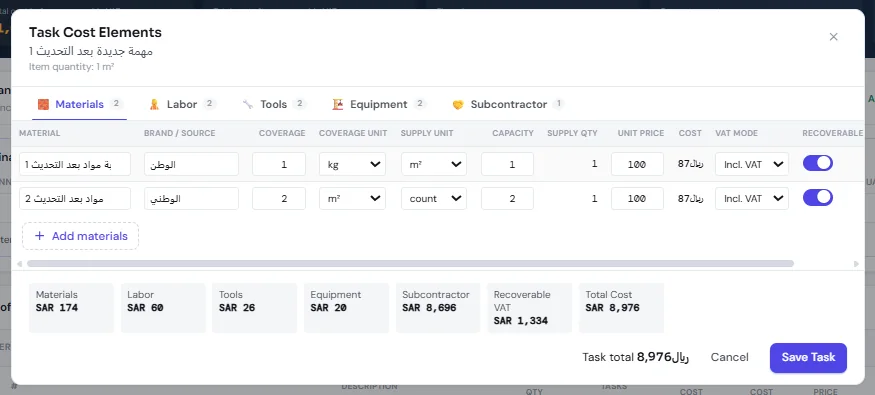Click the BRAND / SOURCE column header
875x395 pixels.
click(x=180, y=133)
